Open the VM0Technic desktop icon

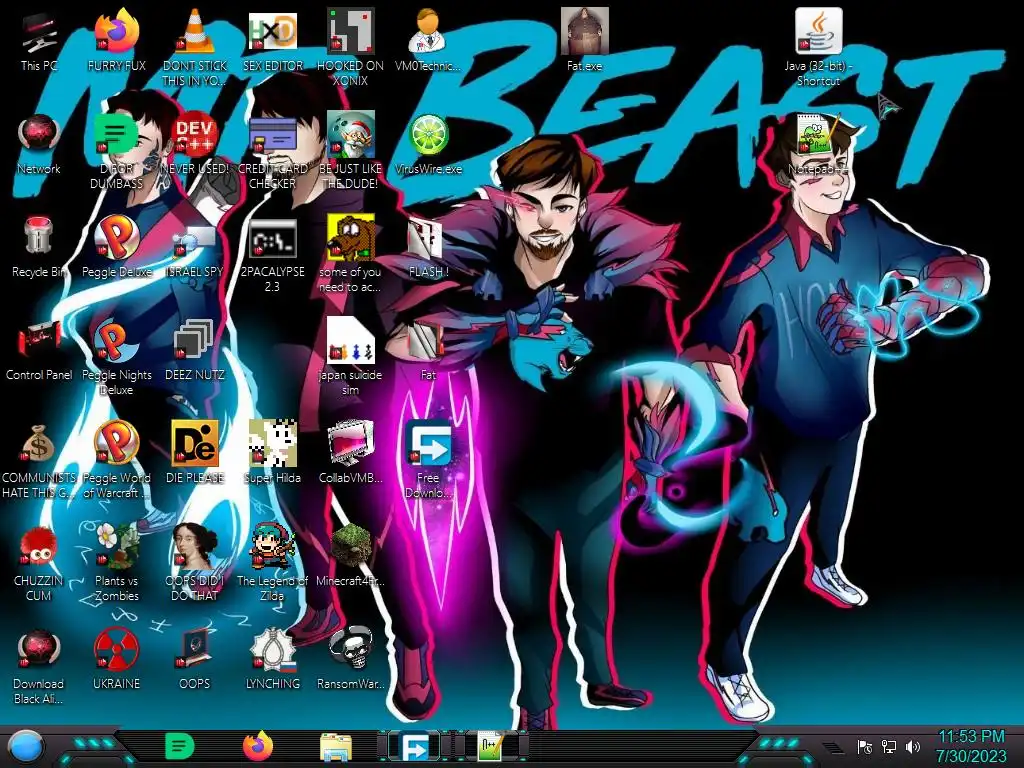(x=428, y=31)
